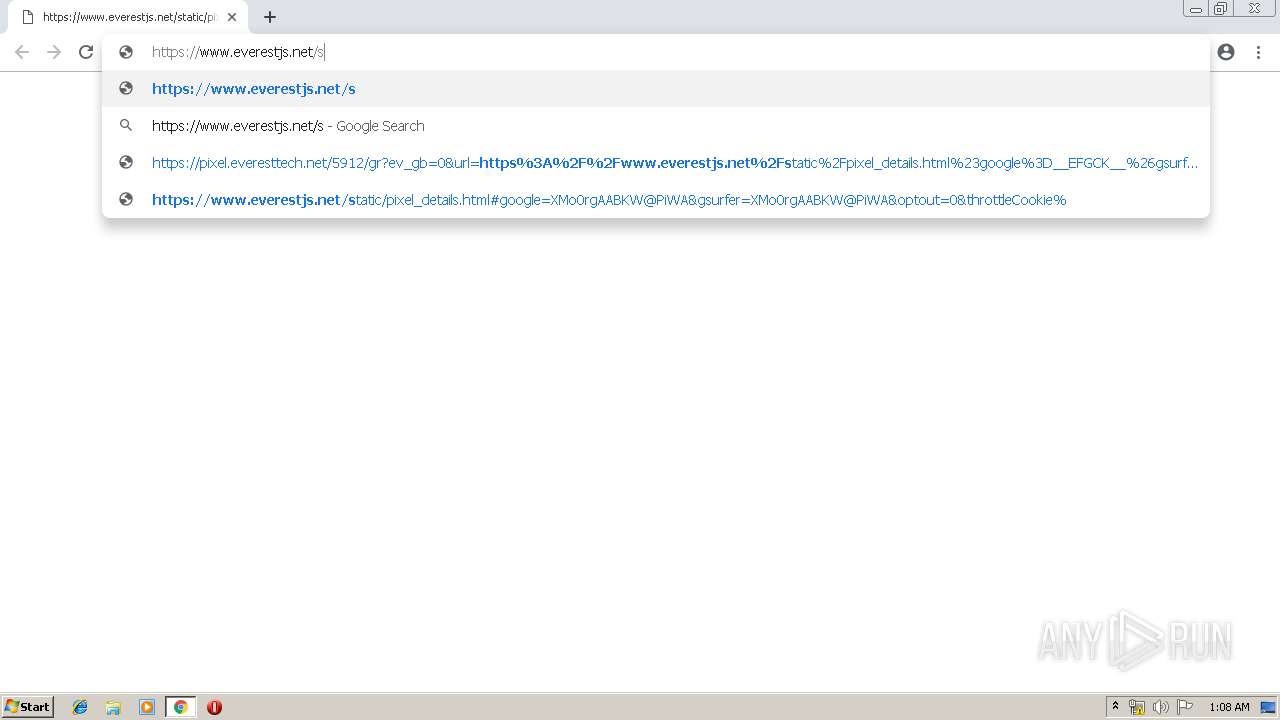Click globe icon beside pixel.everesttech.net suggestion
Image resolution: width=1280 pixels, height=720 pixels.
click(x=126, y=163)
